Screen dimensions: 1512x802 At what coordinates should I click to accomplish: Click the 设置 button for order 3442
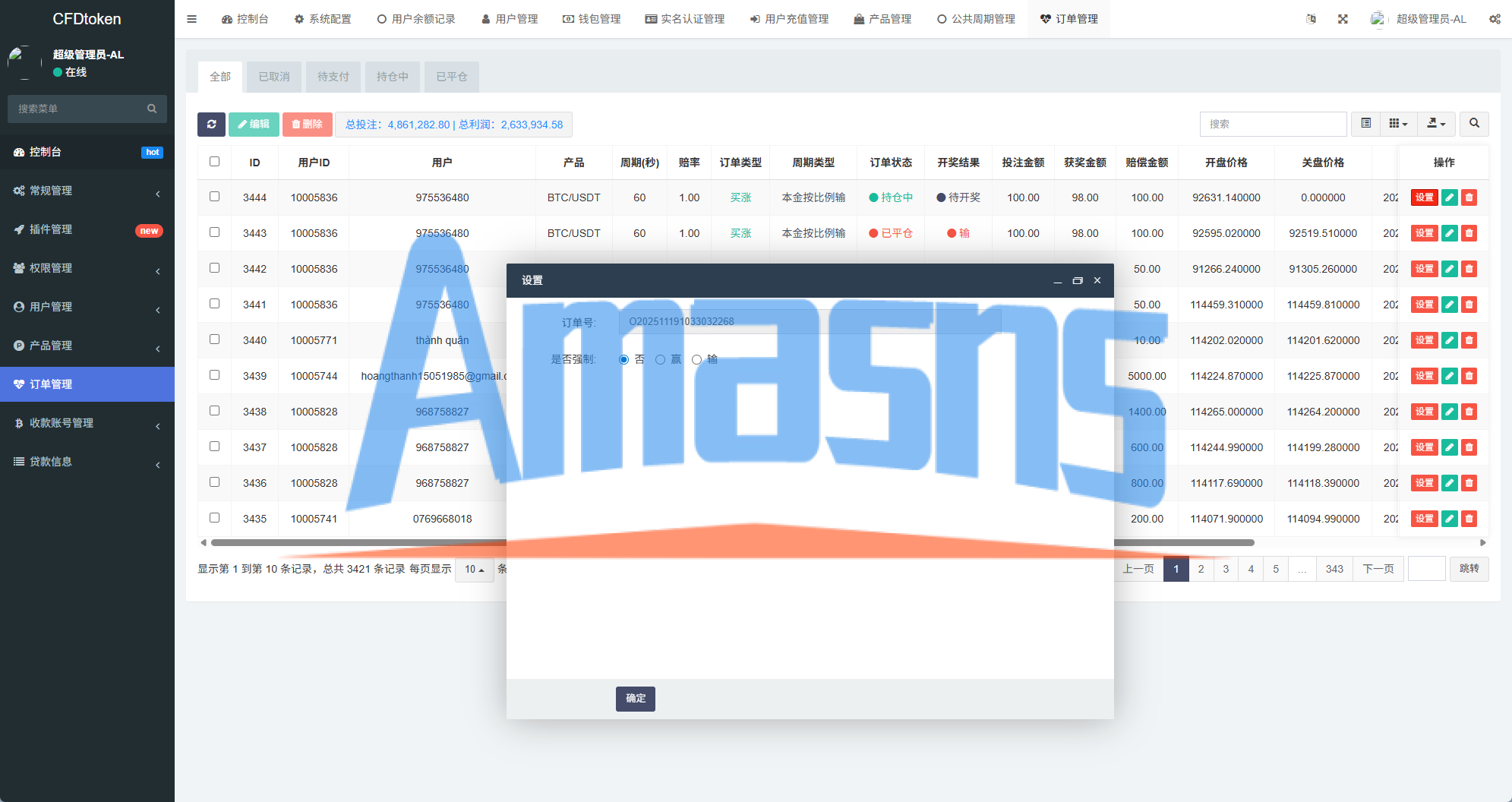pos(1425,269)
